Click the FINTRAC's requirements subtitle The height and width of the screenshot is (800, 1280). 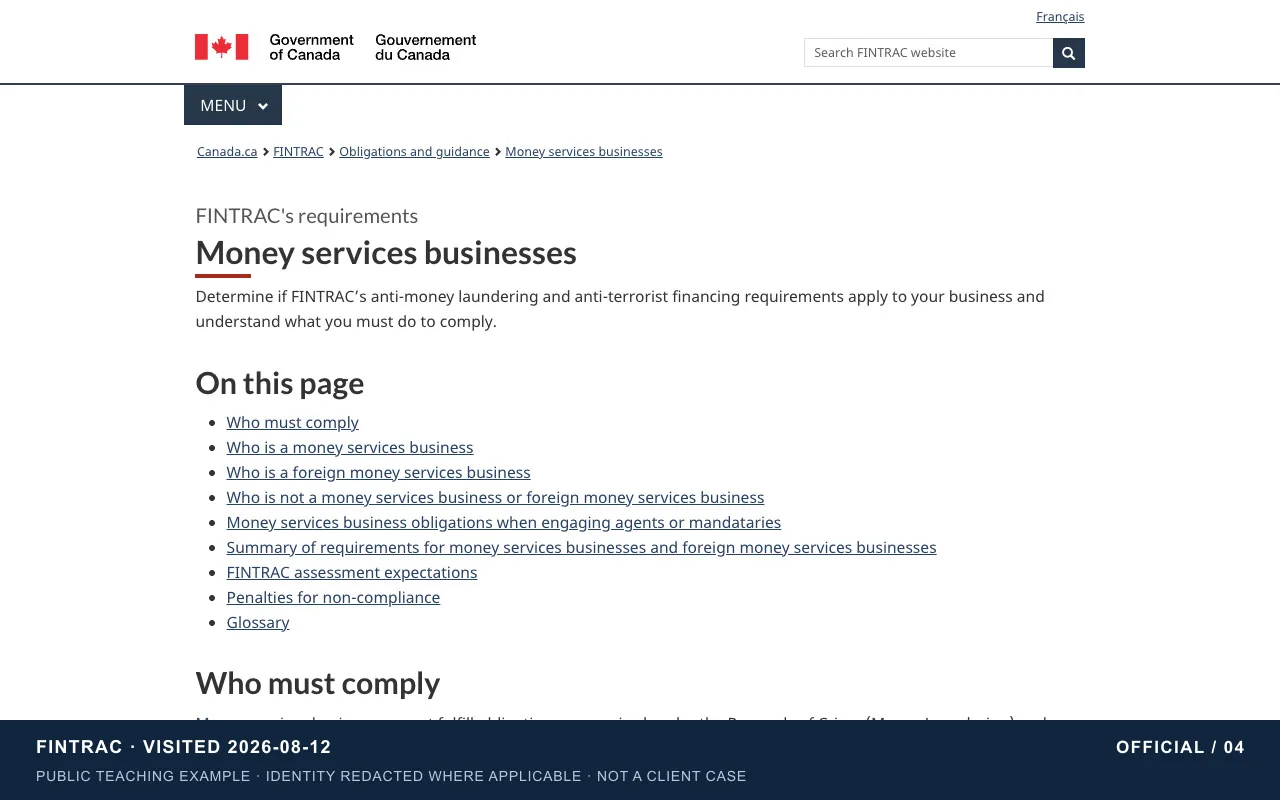pyautogui.click(x=307, y=216)
